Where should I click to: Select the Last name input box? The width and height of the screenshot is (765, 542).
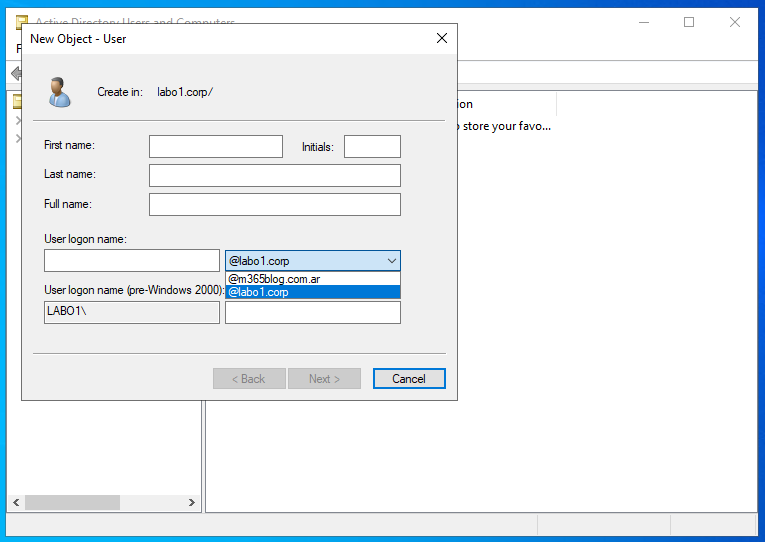[x=274, y=176]
